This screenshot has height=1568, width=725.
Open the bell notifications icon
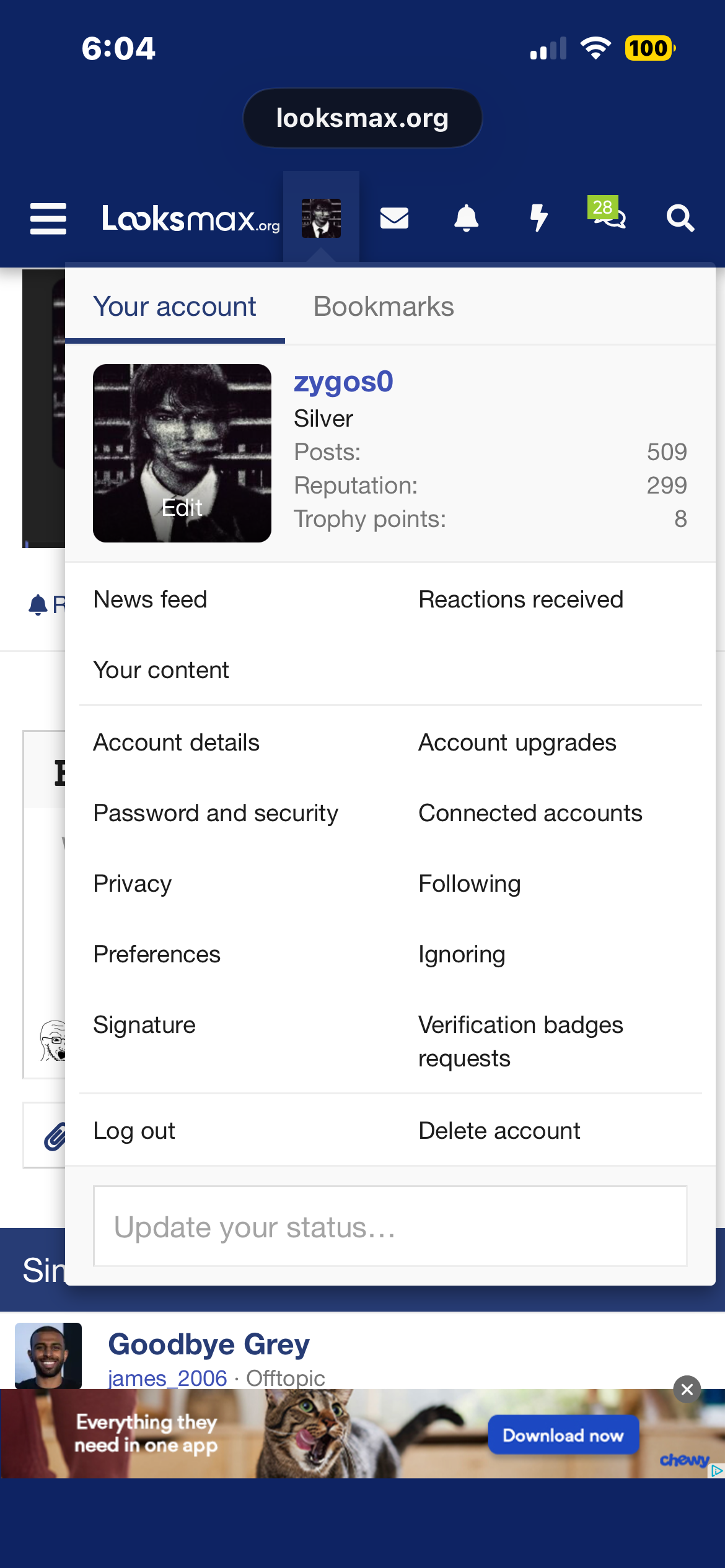point(466,219)
